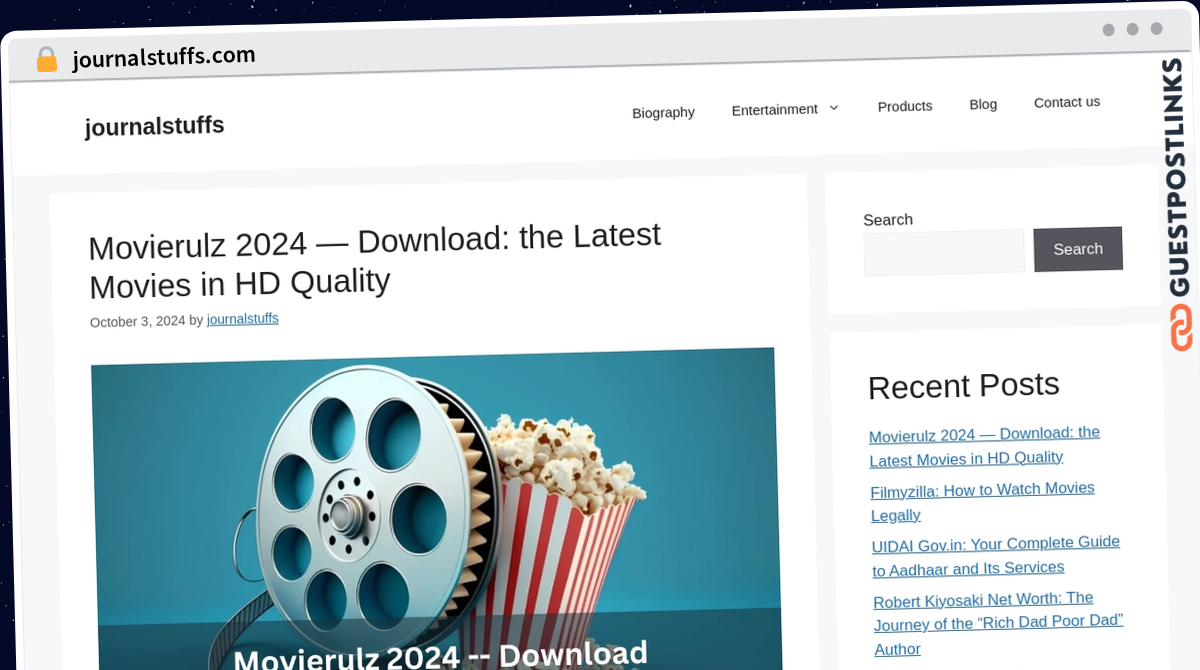The width and height of the screenshot is (1200, 670).
Task: Click the last gray window control dot
Action: click(x=1156, y=29)
